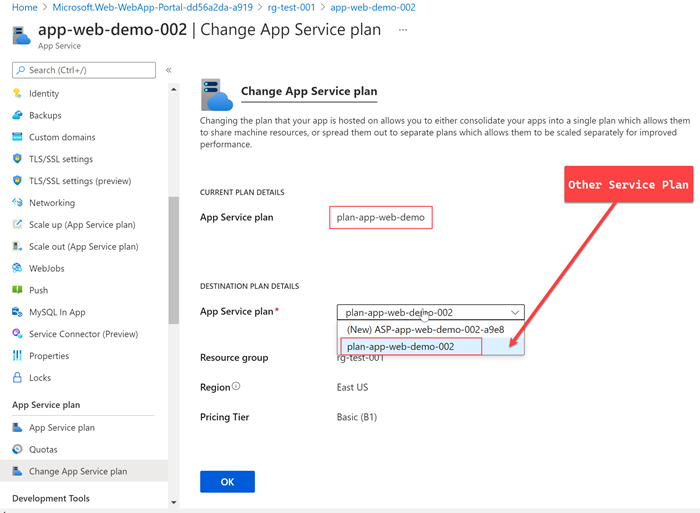The width and height of the screenshot is (700, 513).
Task: Open the more options ellipsis
Action: pyautogui.click(x=403, y=30)
